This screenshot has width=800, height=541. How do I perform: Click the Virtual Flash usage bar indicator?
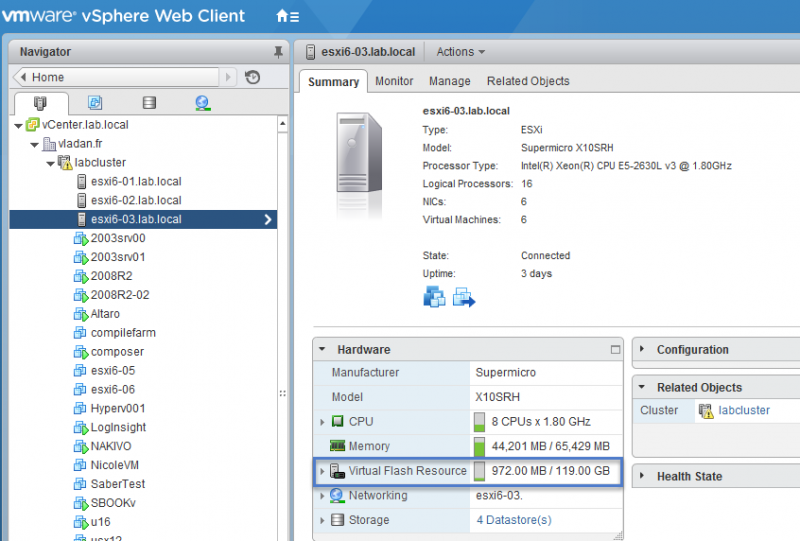click(x=479, y=471)
